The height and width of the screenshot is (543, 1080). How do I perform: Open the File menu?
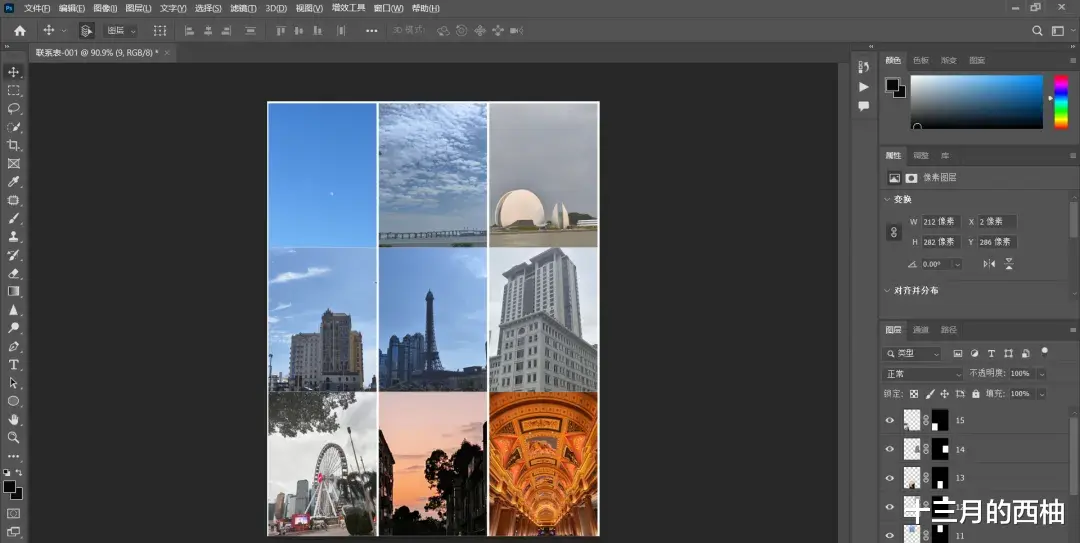click(37, 8)
